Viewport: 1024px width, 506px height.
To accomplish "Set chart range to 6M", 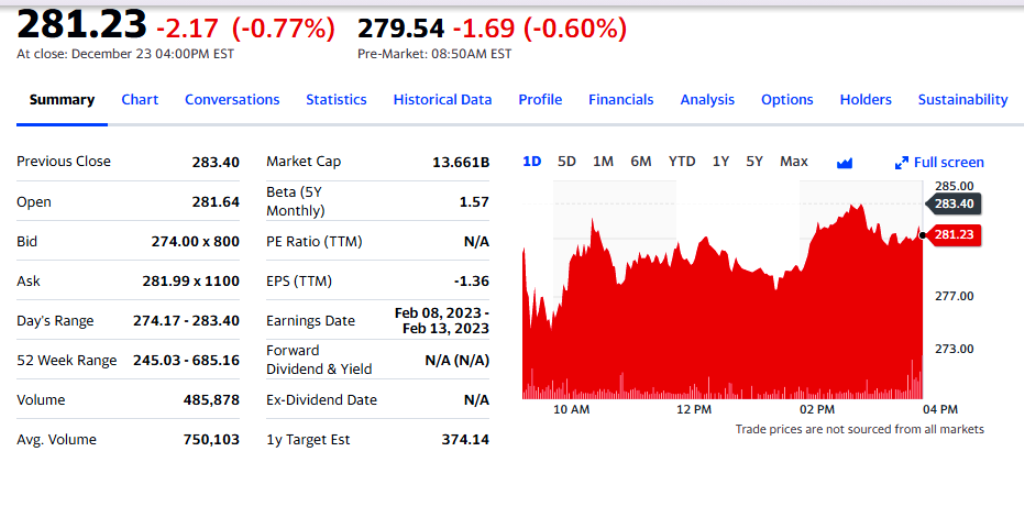I will click(641, 161).
